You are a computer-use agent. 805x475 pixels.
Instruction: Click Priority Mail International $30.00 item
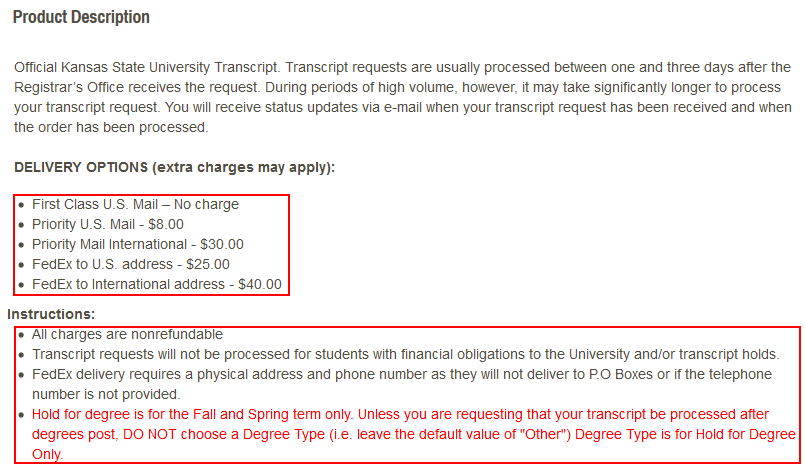coord(138,244)
